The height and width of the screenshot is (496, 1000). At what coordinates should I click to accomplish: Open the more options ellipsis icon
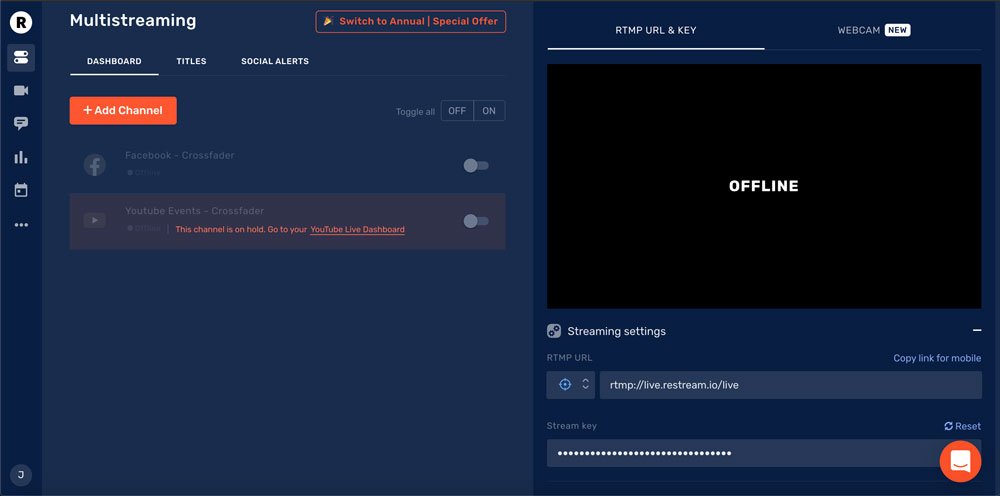tap(21, 225)
